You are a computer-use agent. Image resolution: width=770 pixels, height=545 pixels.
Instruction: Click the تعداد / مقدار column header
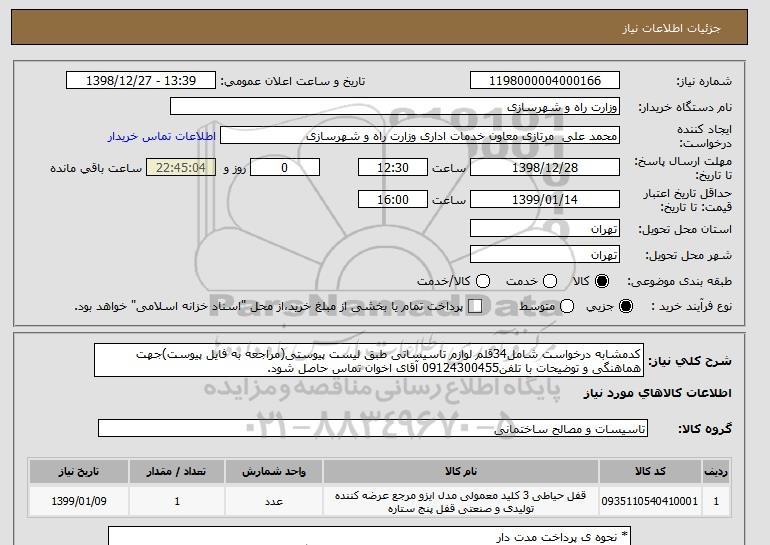point(177,471)
